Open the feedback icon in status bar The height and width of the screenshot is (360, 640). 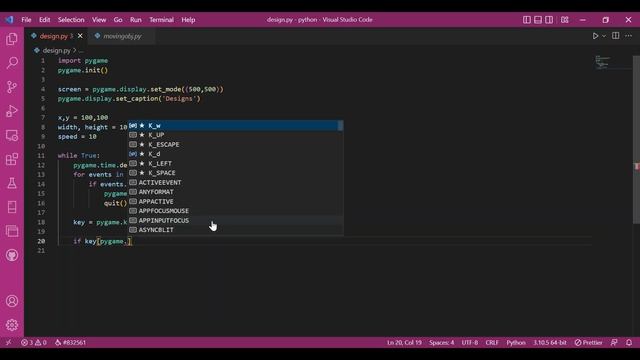(x=614, y=342)
